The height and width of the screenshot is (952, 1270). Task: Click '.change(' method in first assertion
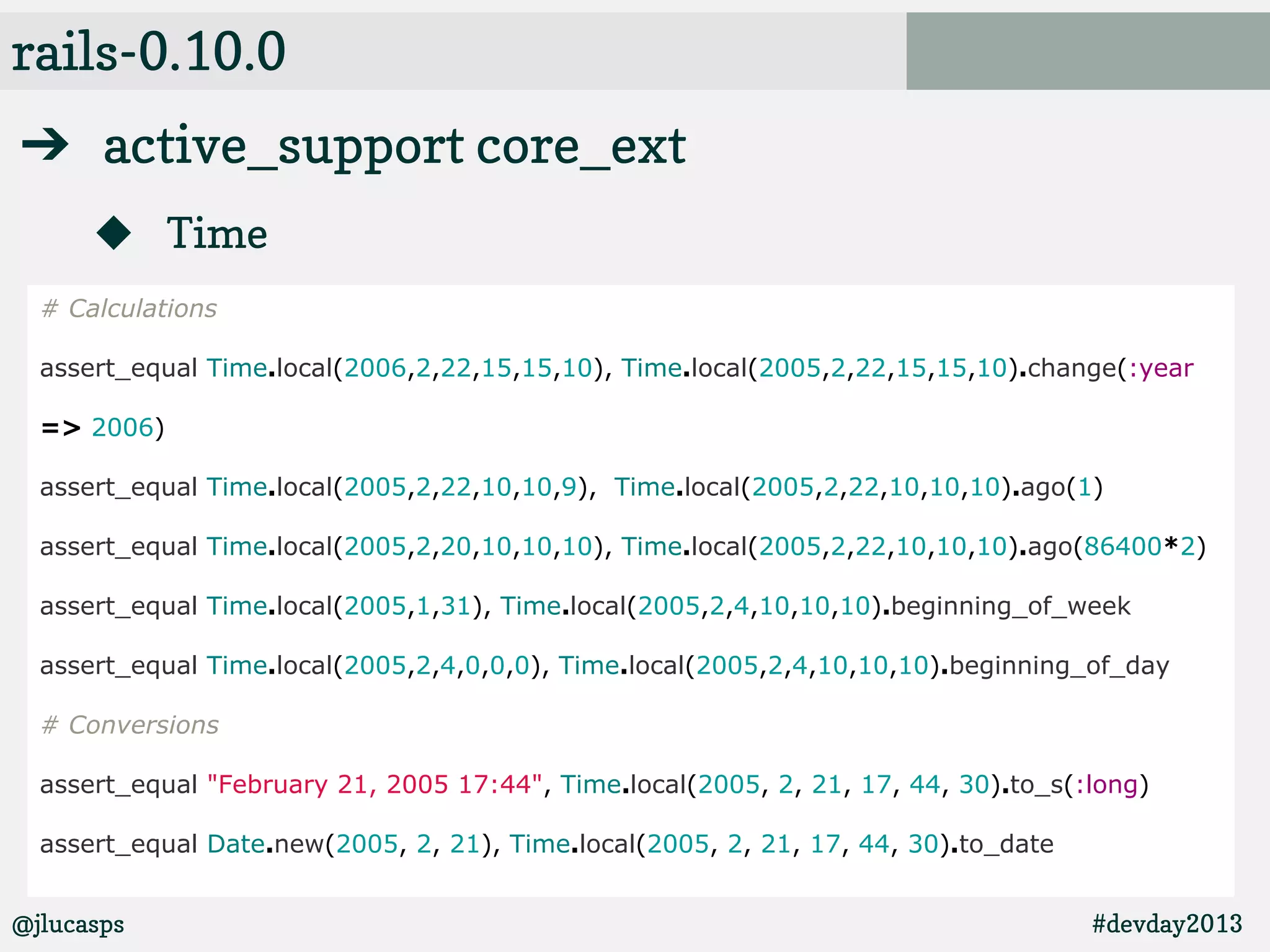click(1072, 368)
